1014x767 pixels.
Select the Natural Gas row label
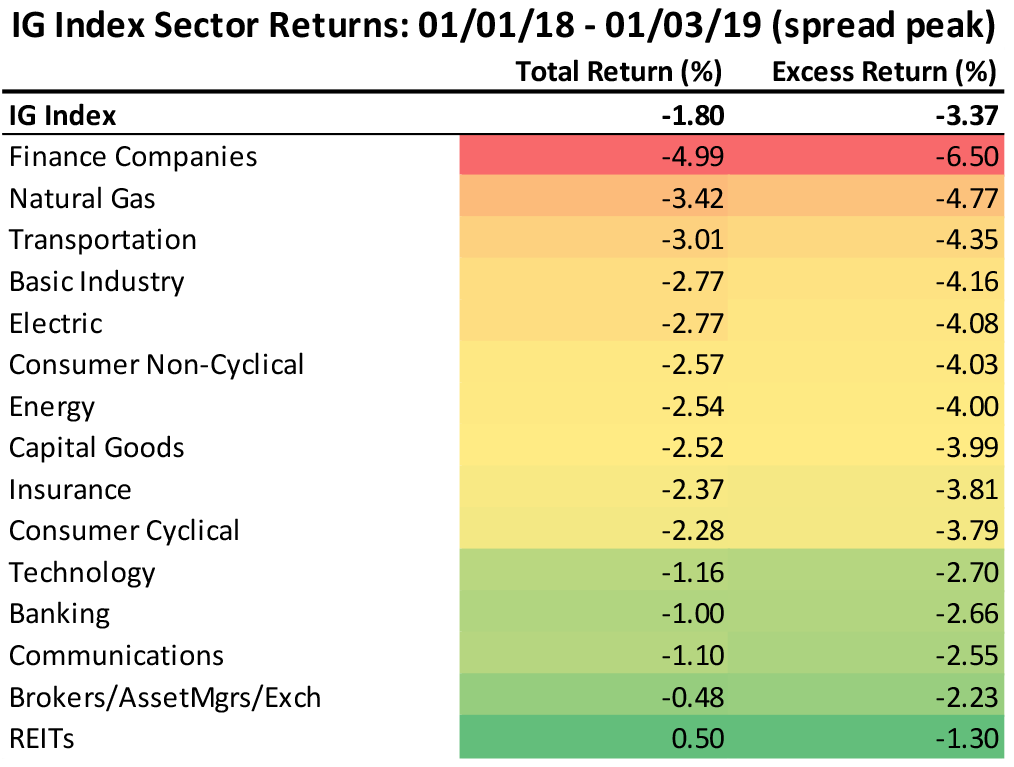click(x=83, y=198)
